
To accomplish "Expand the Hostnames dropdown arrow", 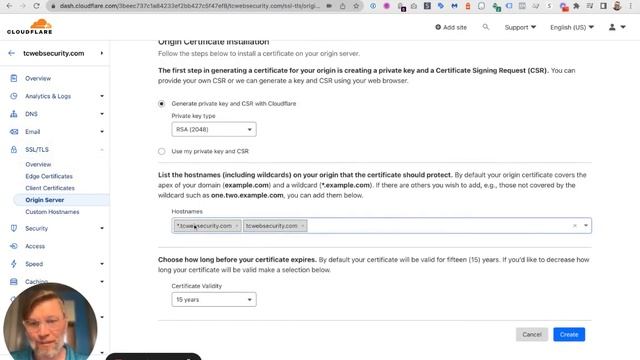I will click(x=586, y=226).
